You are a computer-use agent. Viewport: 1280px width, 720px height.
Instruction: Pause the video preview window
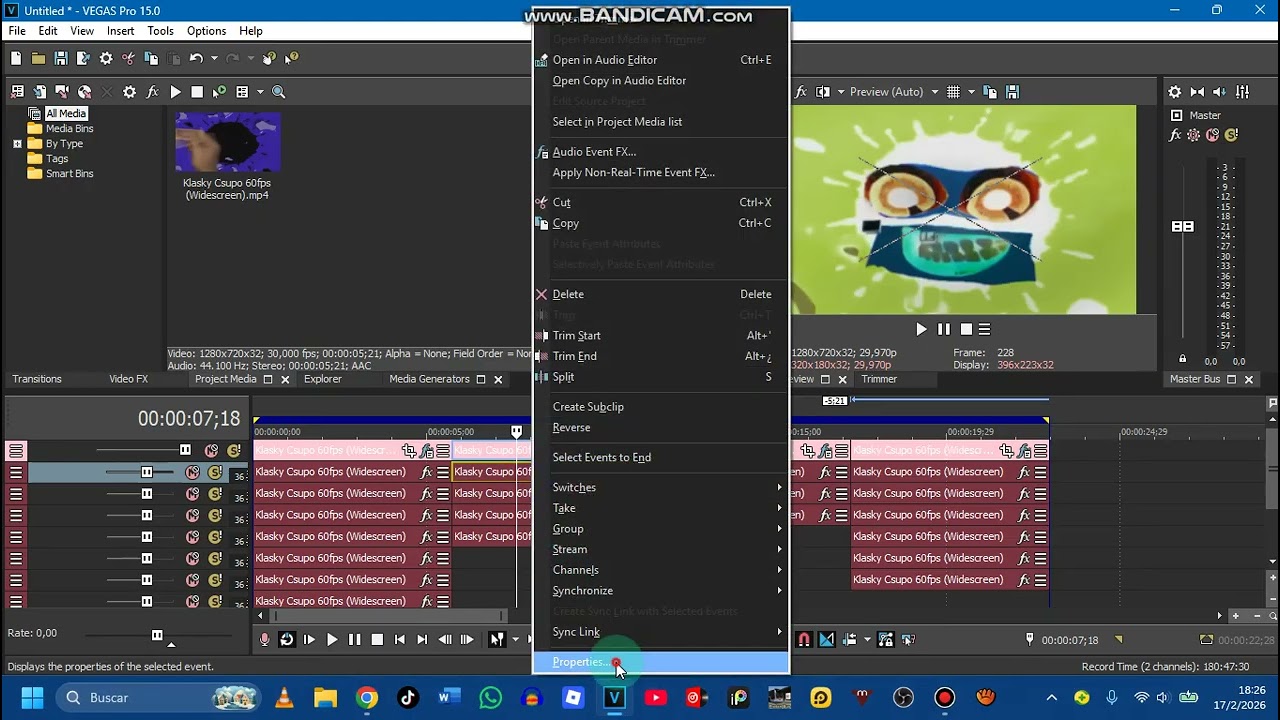point(943,329)
